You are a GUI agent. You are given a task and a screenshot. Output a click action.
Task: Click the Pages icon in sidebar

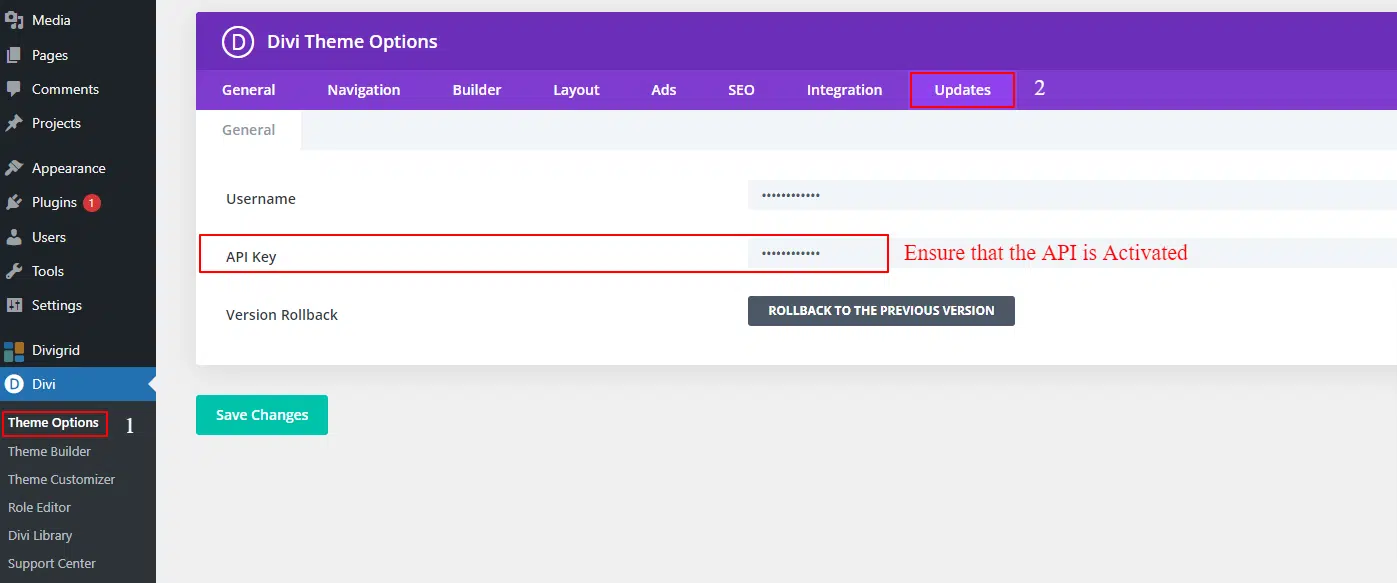coord(14,55)
